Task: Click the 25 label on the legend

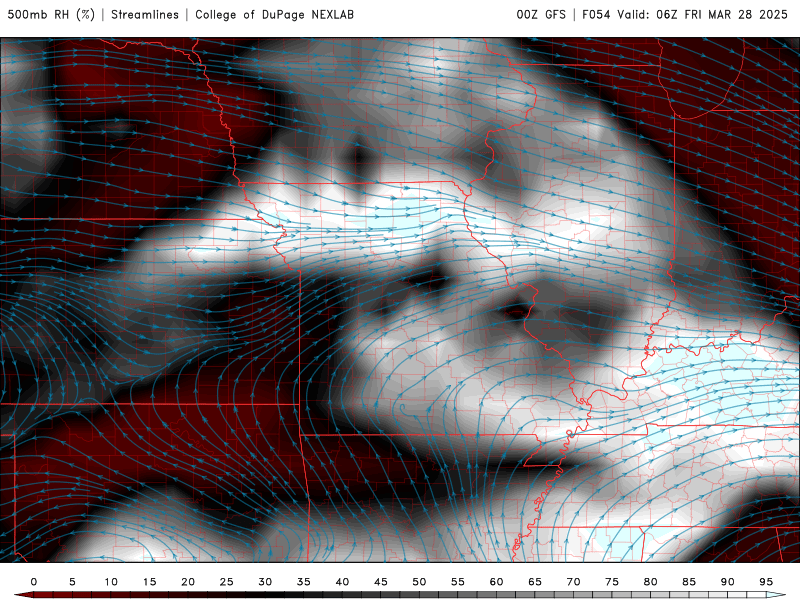Action: point(227,582)
